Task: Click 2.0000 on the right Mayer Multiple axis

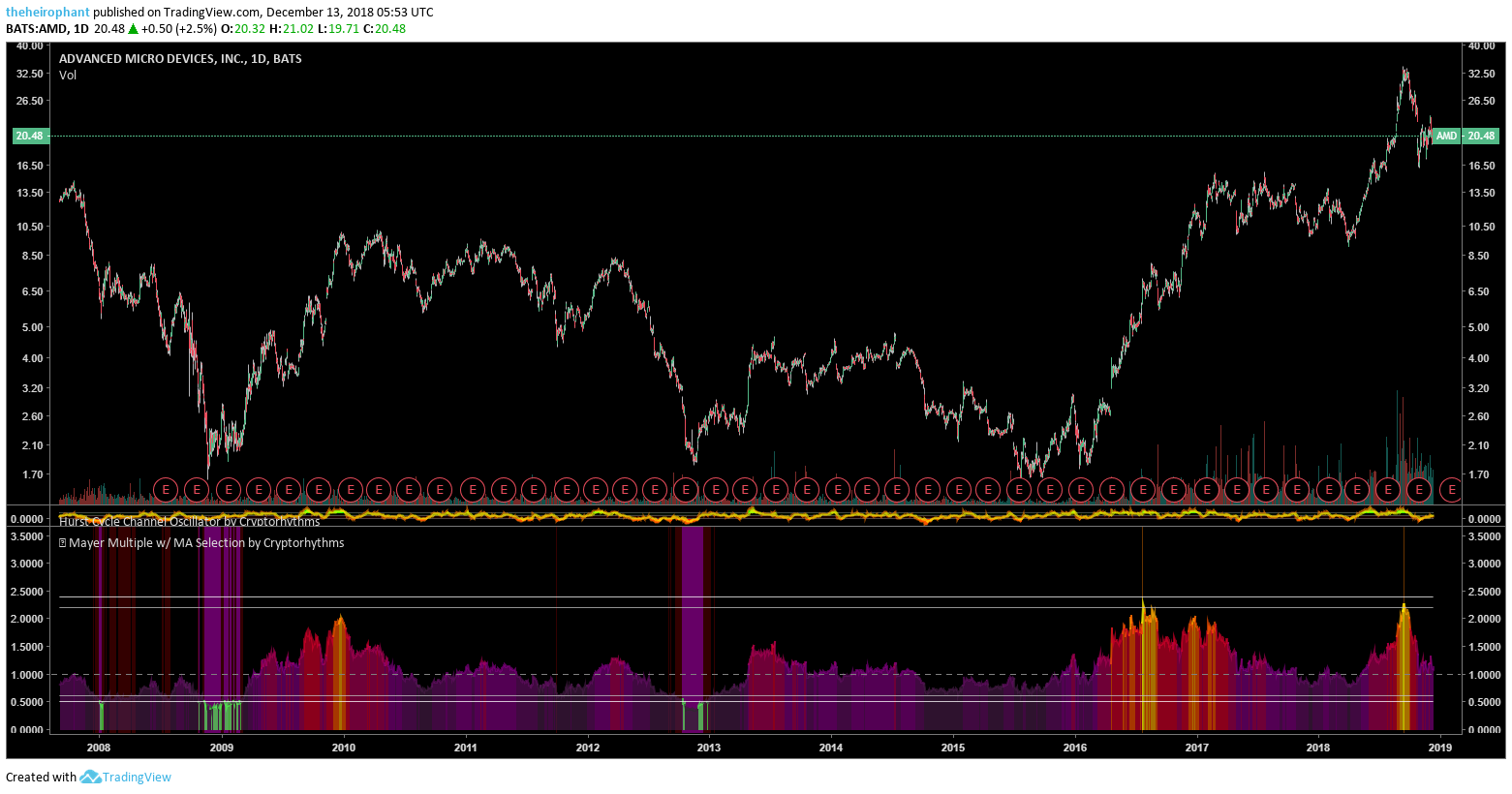Action: pos(1484,619)
